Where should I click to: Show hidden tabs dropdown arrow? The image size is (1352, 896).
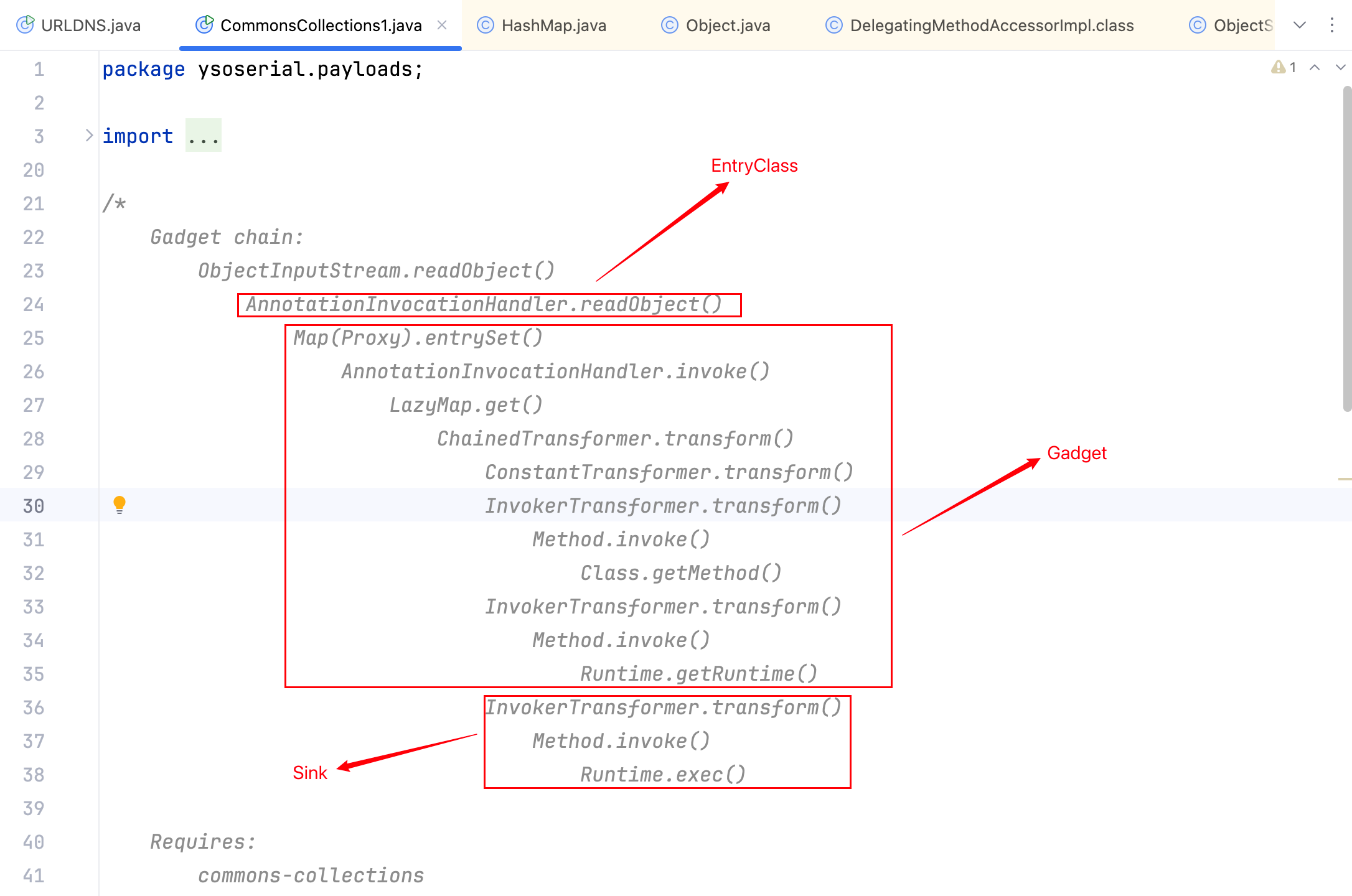(1300, 25)
